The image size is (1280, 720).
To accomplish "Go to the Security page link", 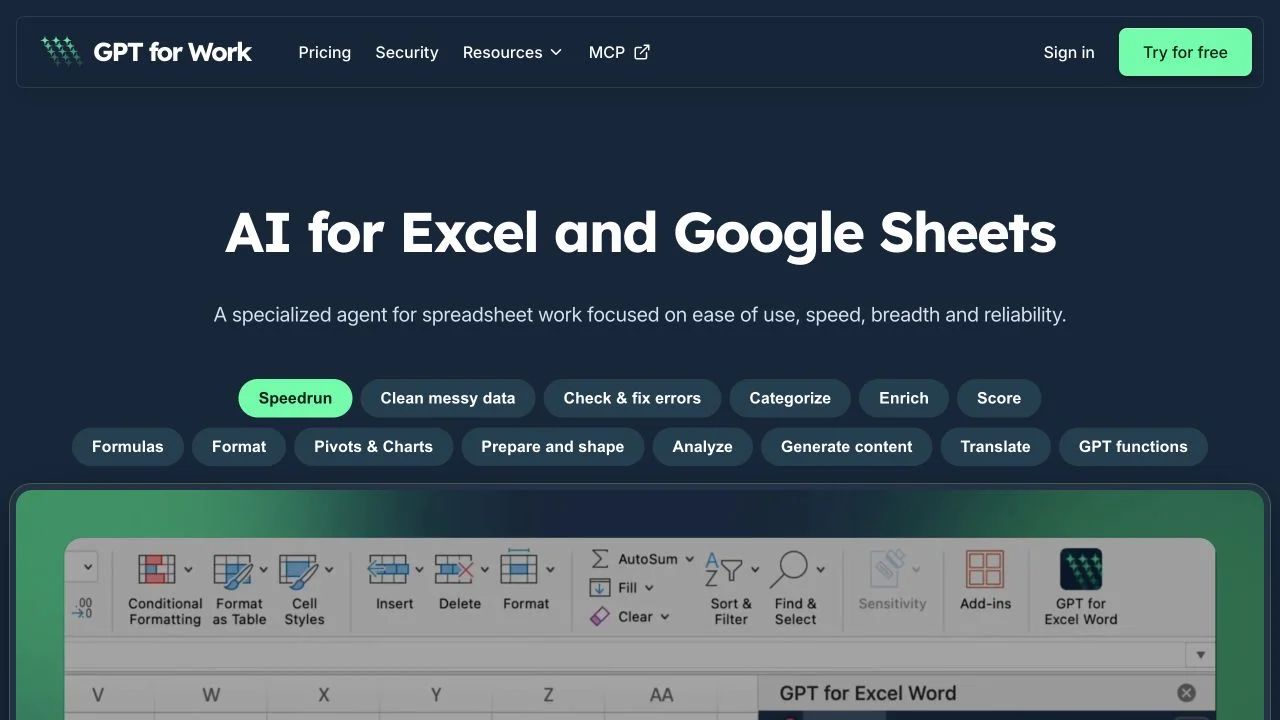I will click(407, 52).
